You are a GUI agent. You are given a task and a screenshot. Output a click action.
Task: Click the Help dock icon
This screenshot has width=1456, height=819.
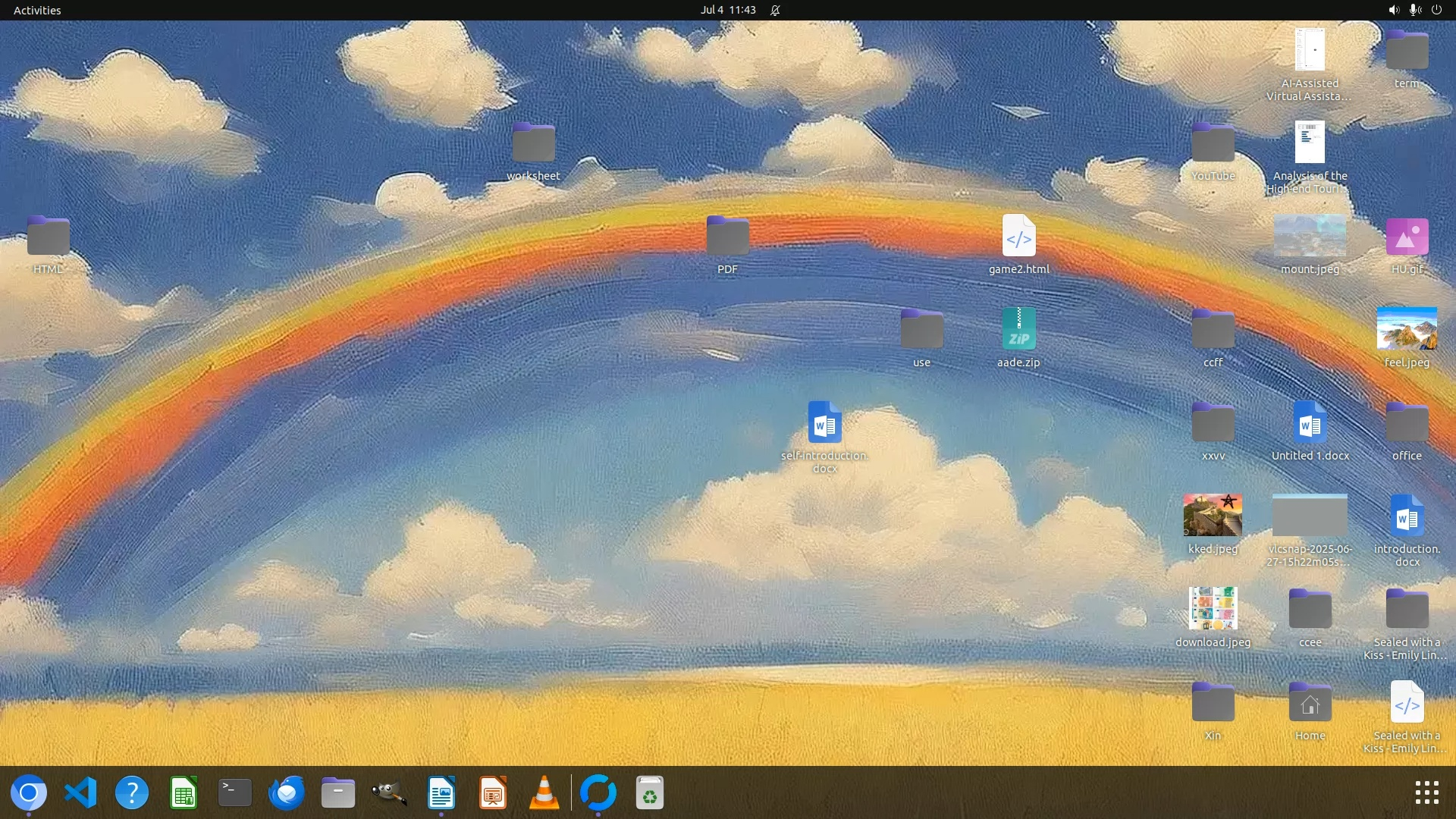pyautogui.click(x=131, y=793)
